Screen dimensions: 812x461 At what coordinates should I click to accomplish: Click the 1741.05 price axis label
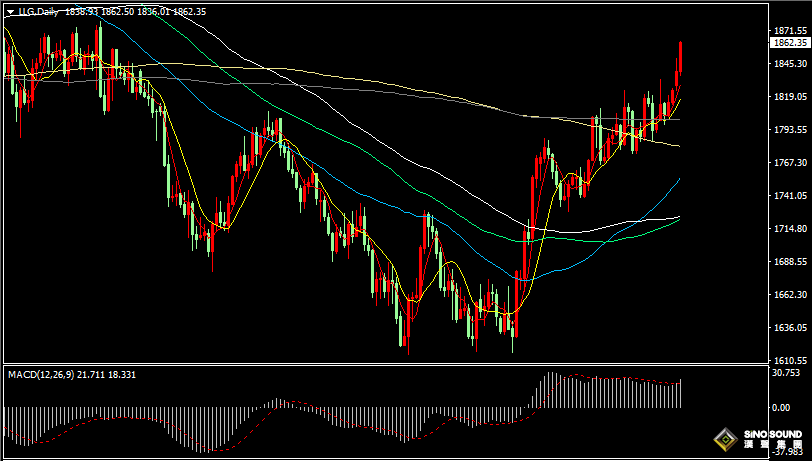790,196
